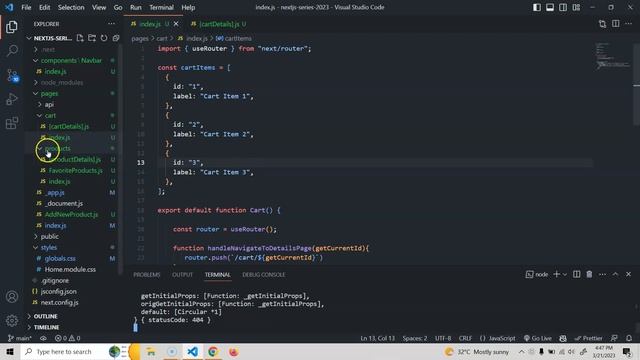Screen dimensions: 640x360
Task: Switch to DEBUG CONSOLE tab
Action: 264,274
